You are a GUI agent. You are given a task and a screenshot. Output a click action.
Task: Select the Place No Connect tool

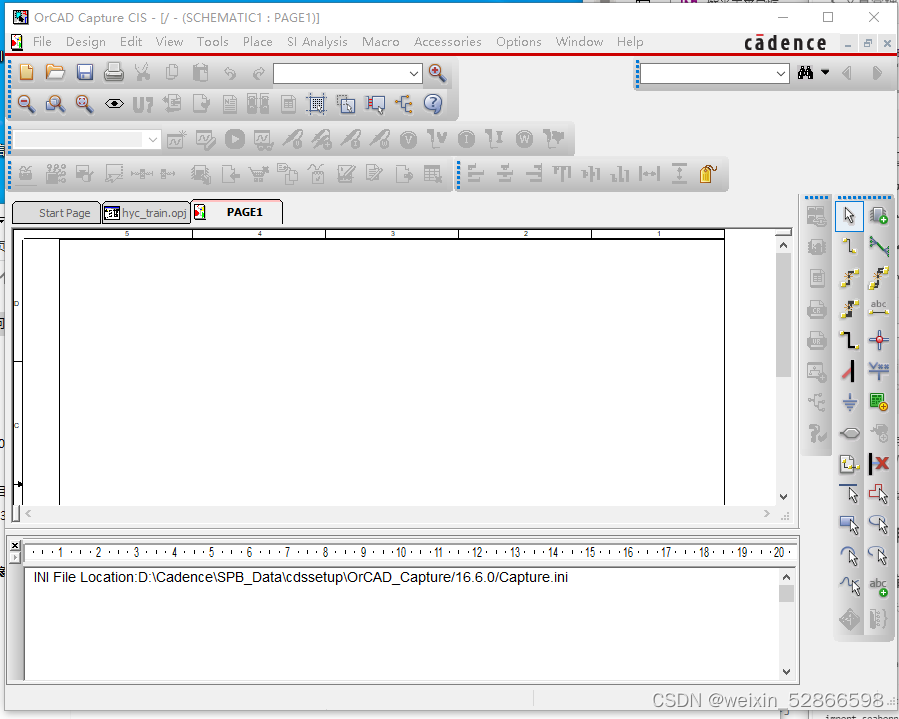coord(878,463)
